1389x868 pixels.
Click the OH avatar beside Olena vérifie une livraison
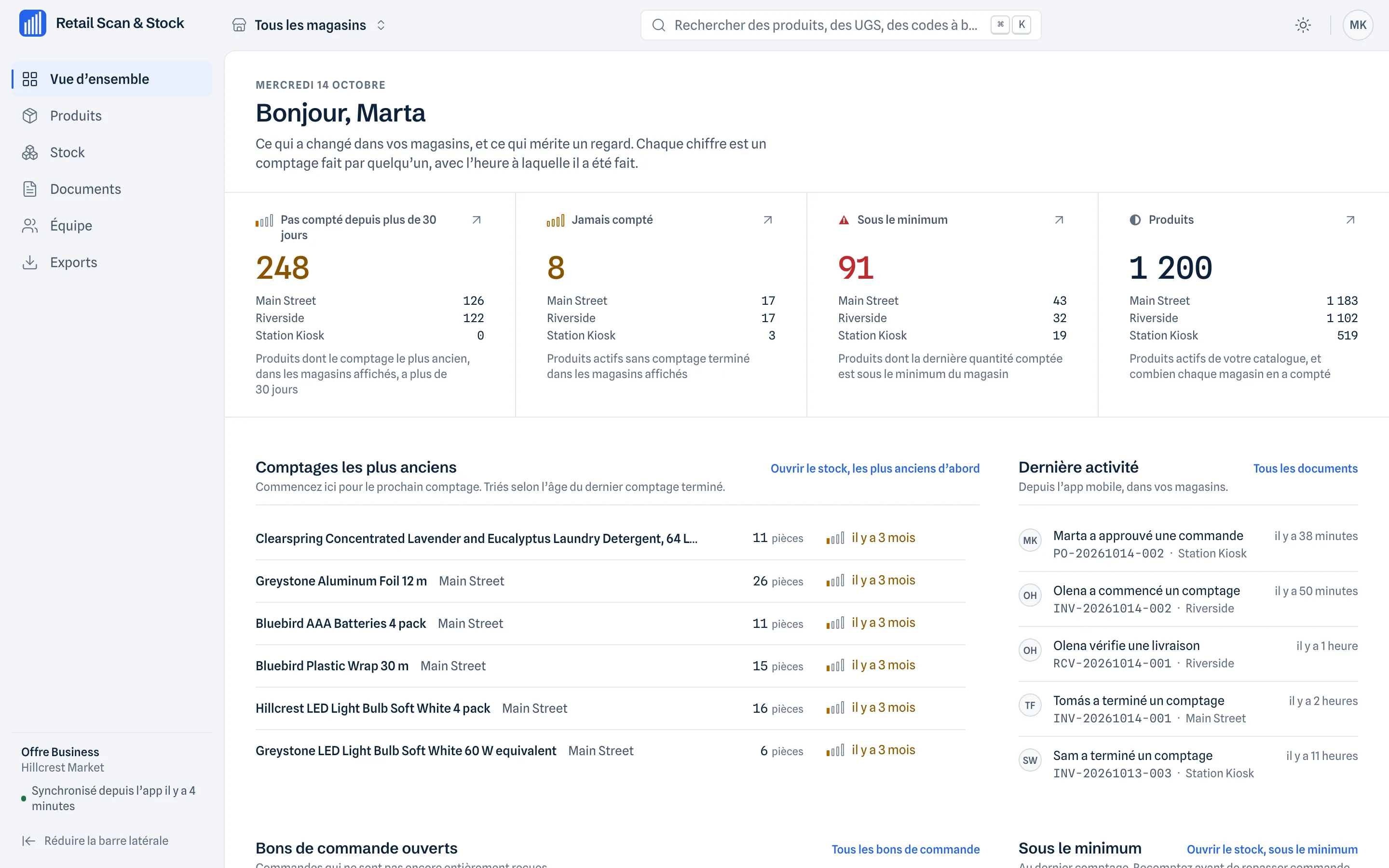pyautogui.click(x=1030, y=651)
